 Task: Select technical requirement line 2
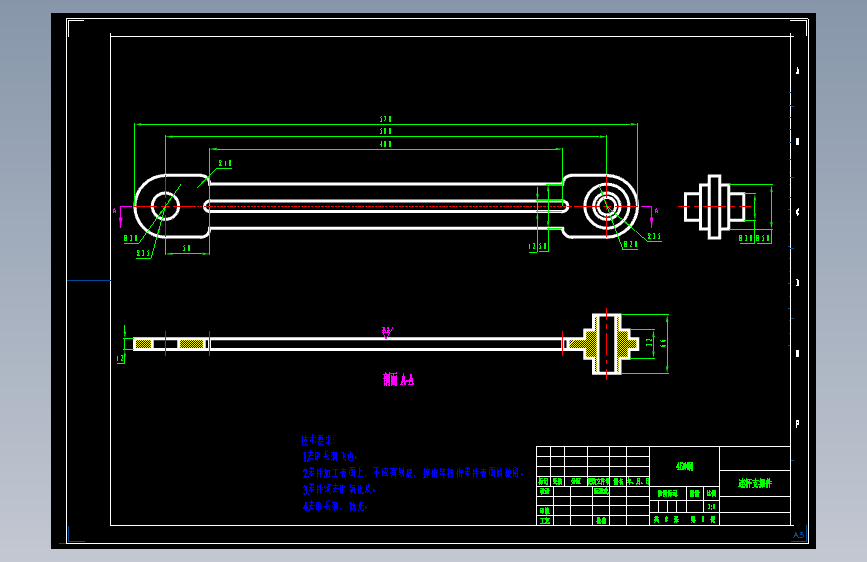(412, 473)
